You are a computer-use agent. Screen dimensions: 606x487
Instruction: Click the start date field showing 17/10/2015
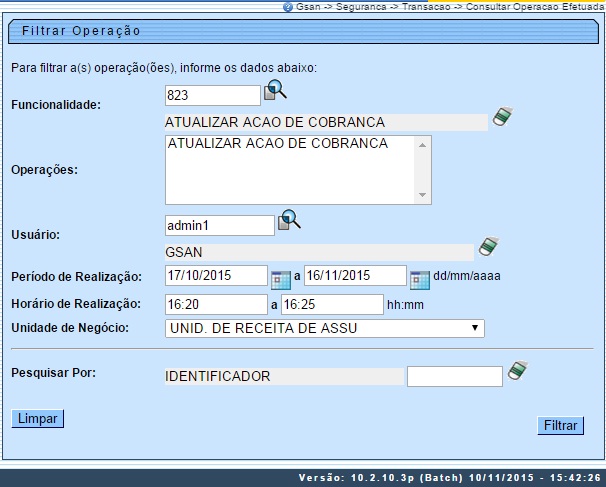pos(216,276)
